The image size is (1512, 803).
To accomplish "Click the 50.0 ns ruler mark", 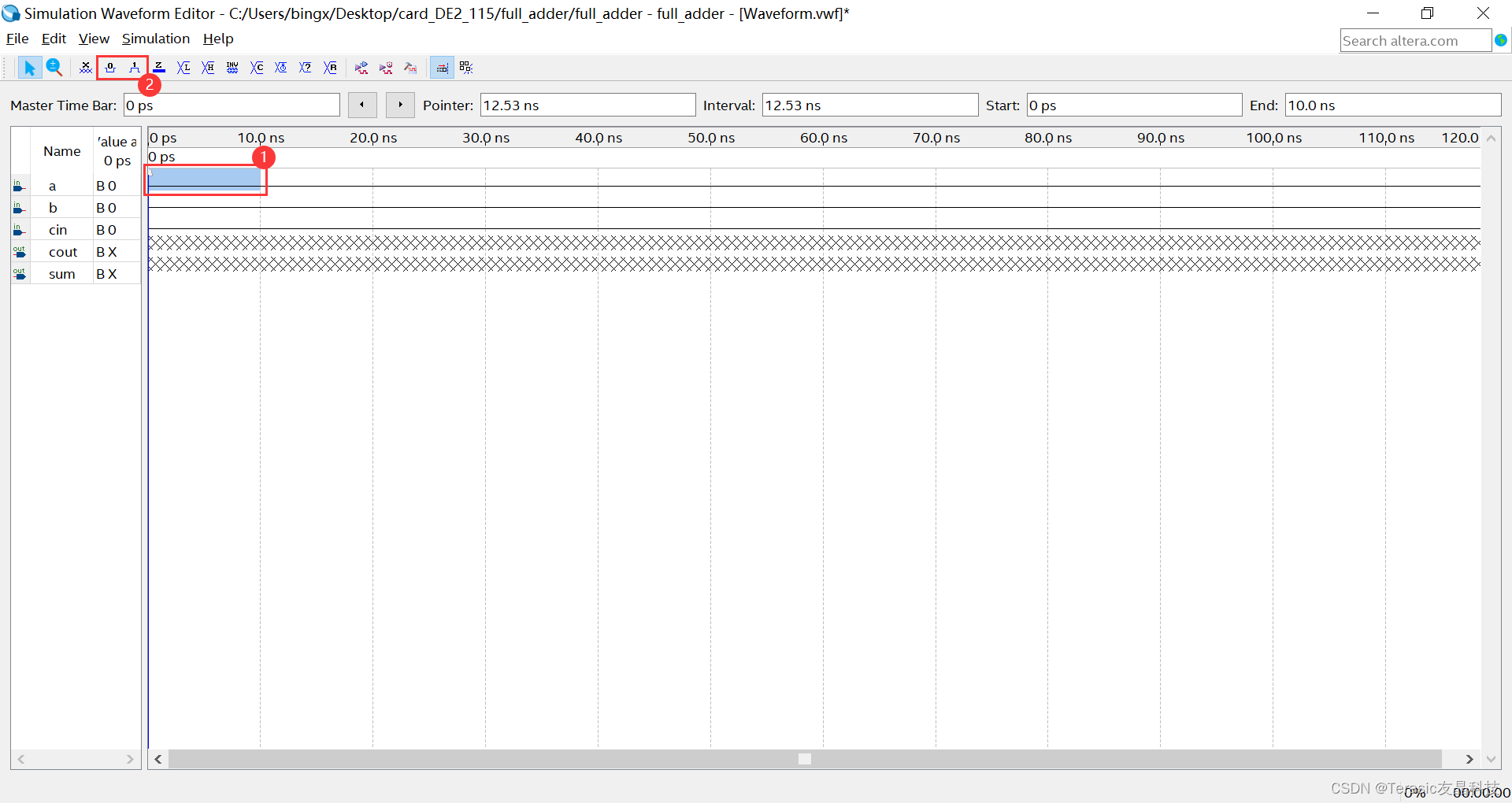I will click(711, 138).
